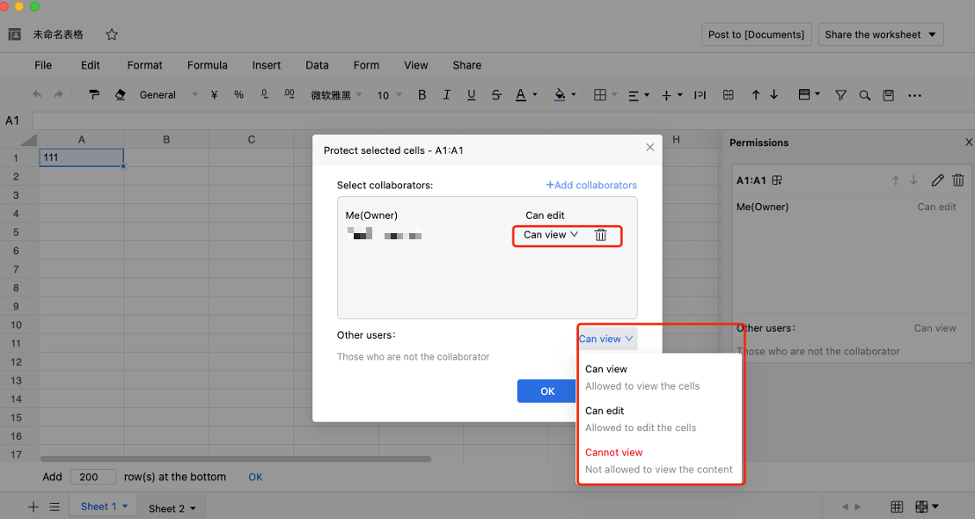Toggle underline formatting
The image size is (976, 520).
pyautogui.click(x=471, y=95)
